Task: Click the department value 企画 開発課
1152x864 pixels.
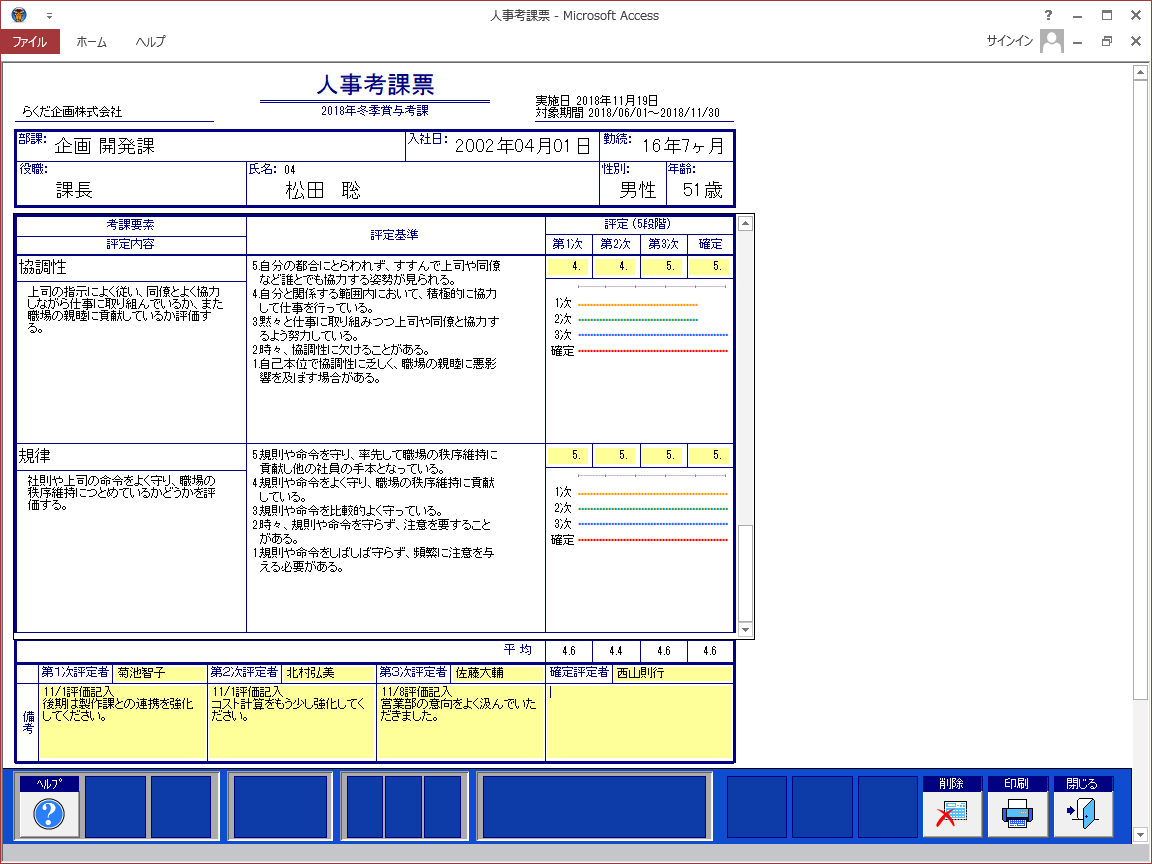Action: tap(104, 146)
